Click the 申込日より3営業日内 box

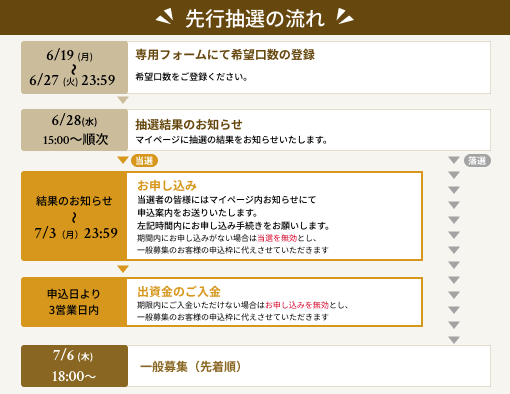pyautogui.click(x=74, y=302)
